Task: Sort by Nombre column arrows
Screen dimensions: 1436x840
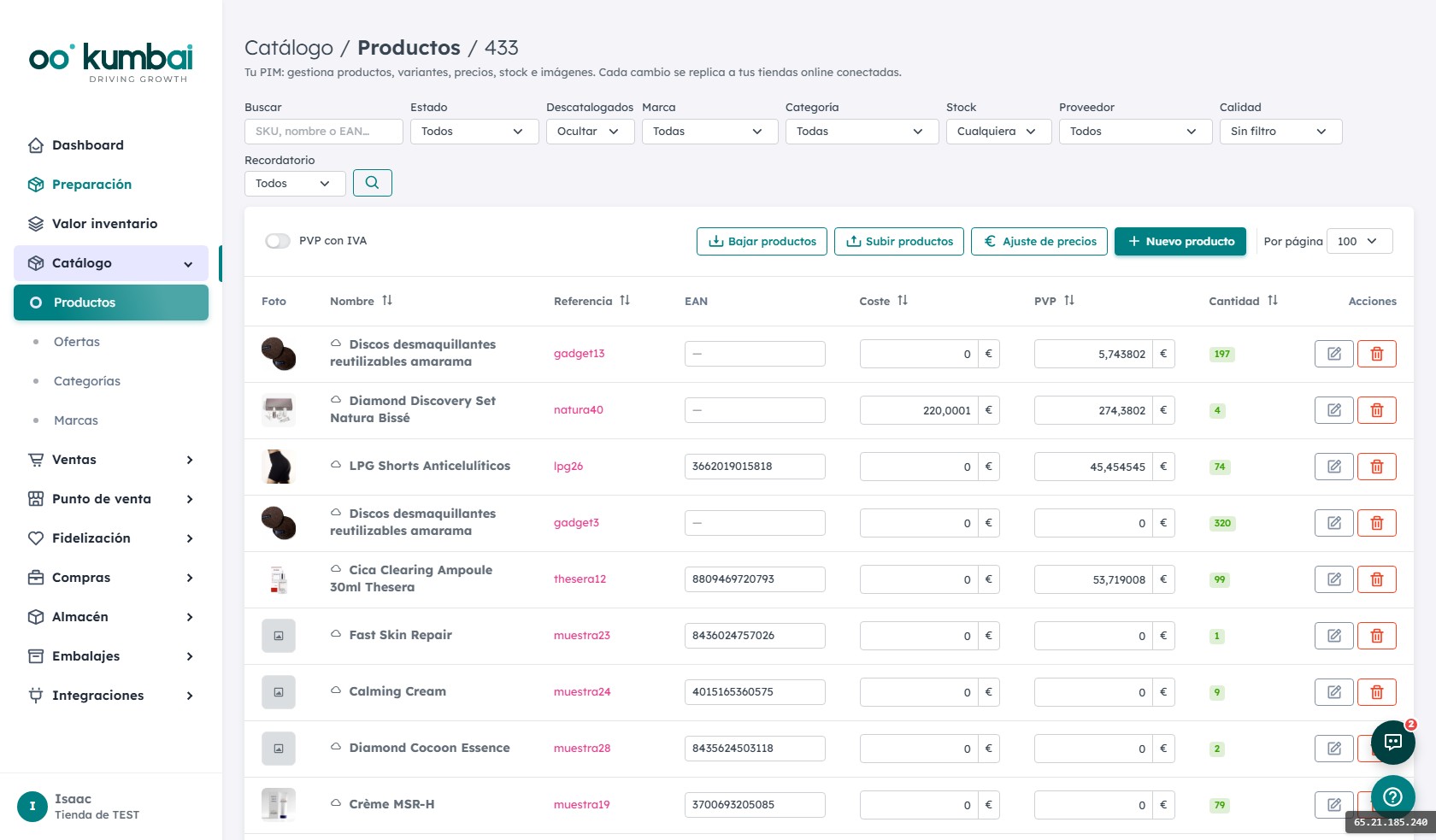Action: point(387,301)
